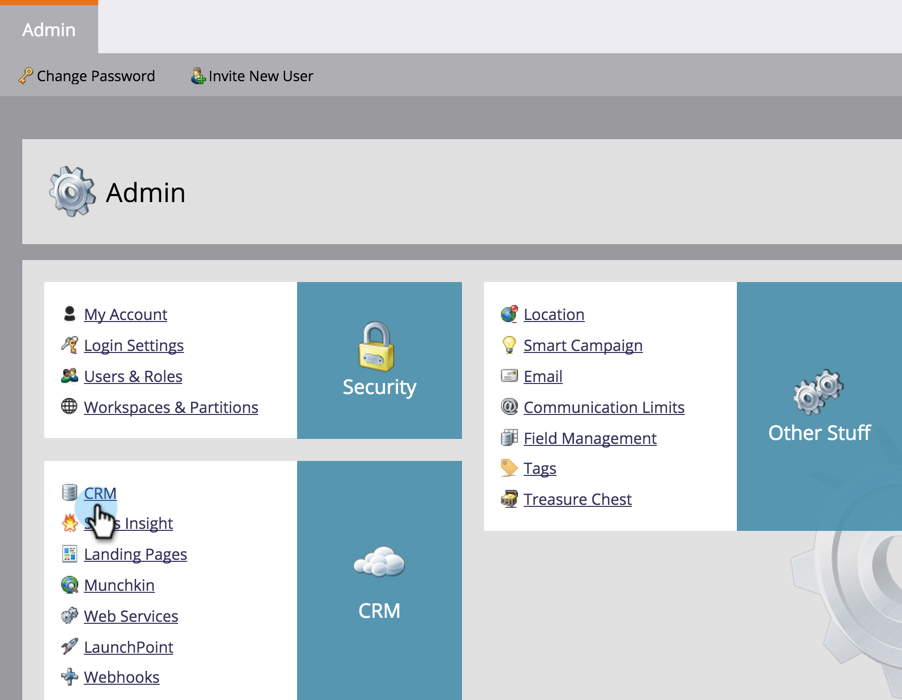Image resolution: width=902 pixels, height=700 pixels.
Task: Click the page icon beside Landing Pages
Action: (69, 553)
